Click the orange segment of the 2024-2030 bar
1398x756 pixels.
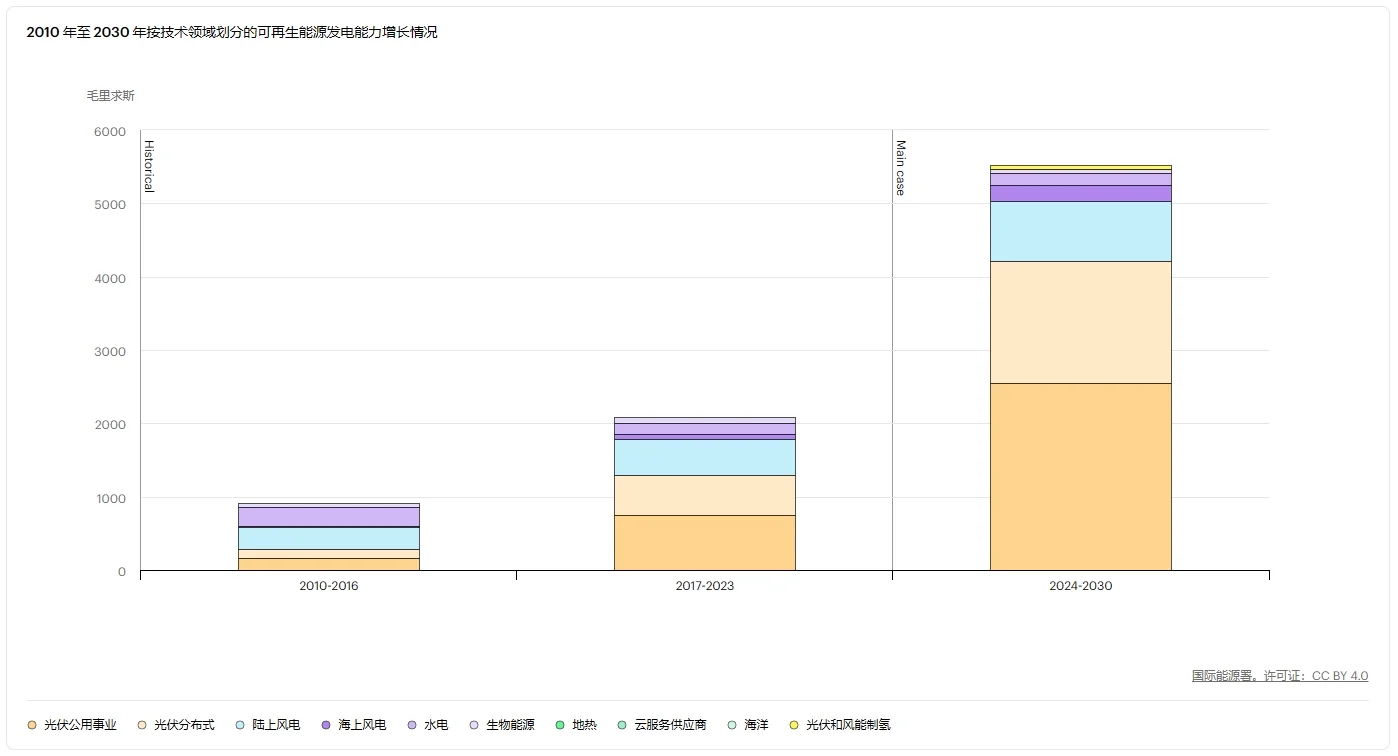[1080, 478]
